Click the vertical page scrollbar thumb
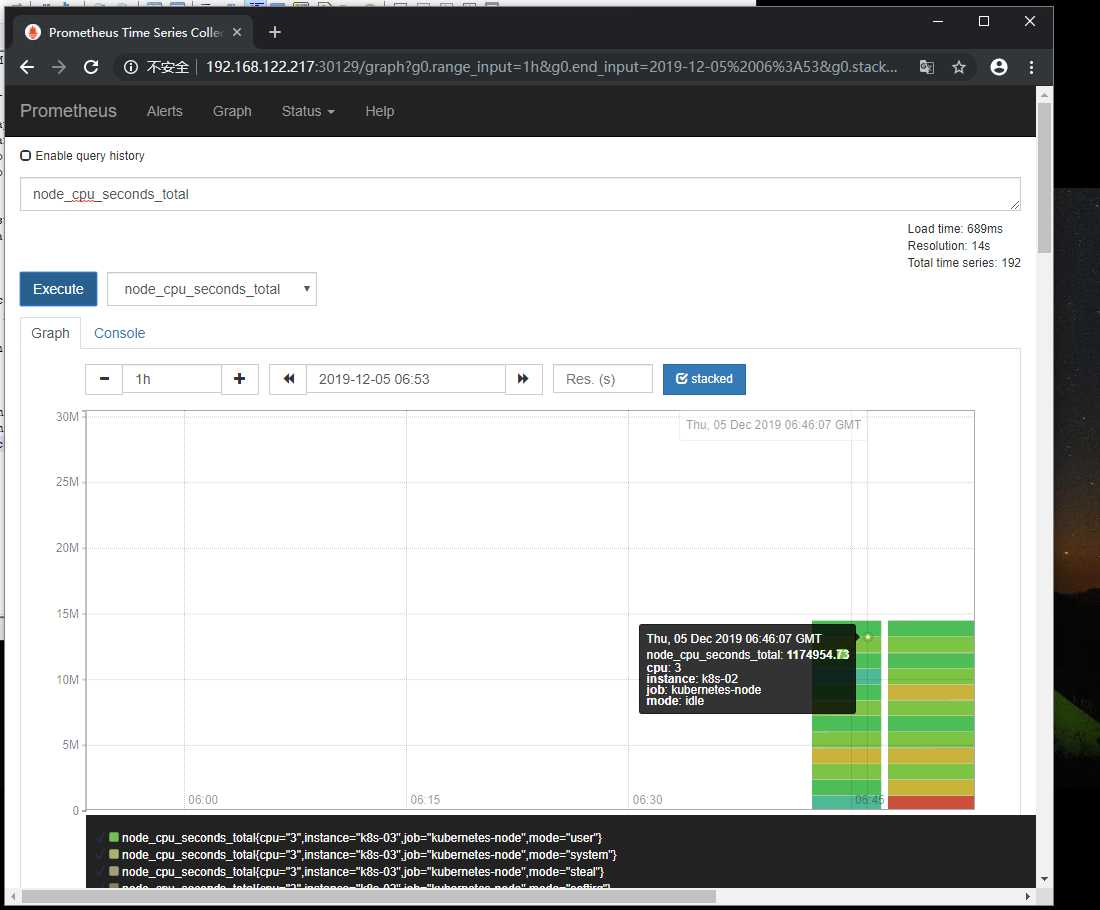1100x910 pixels. tap(1045, 178)
